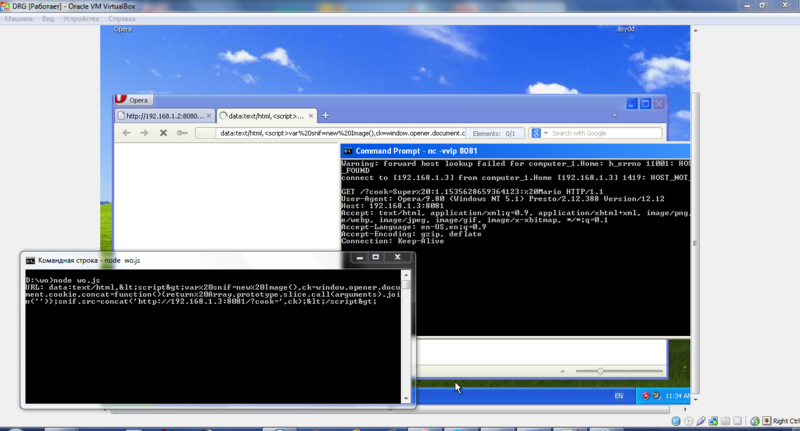Screen dimensions: 800x431
Task: Click VirtualBox USB devices status icon
Action: [x=701, y=421]
